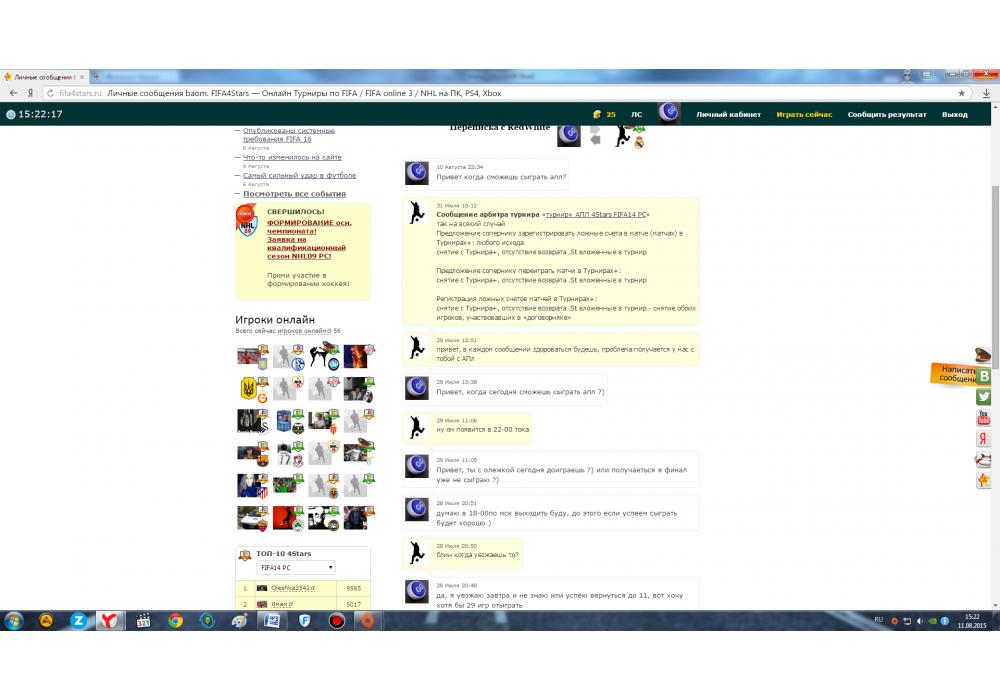The image size is (1000, 700).
Task: Click the gold coins balance icon
Action: (x=597, y=115)
